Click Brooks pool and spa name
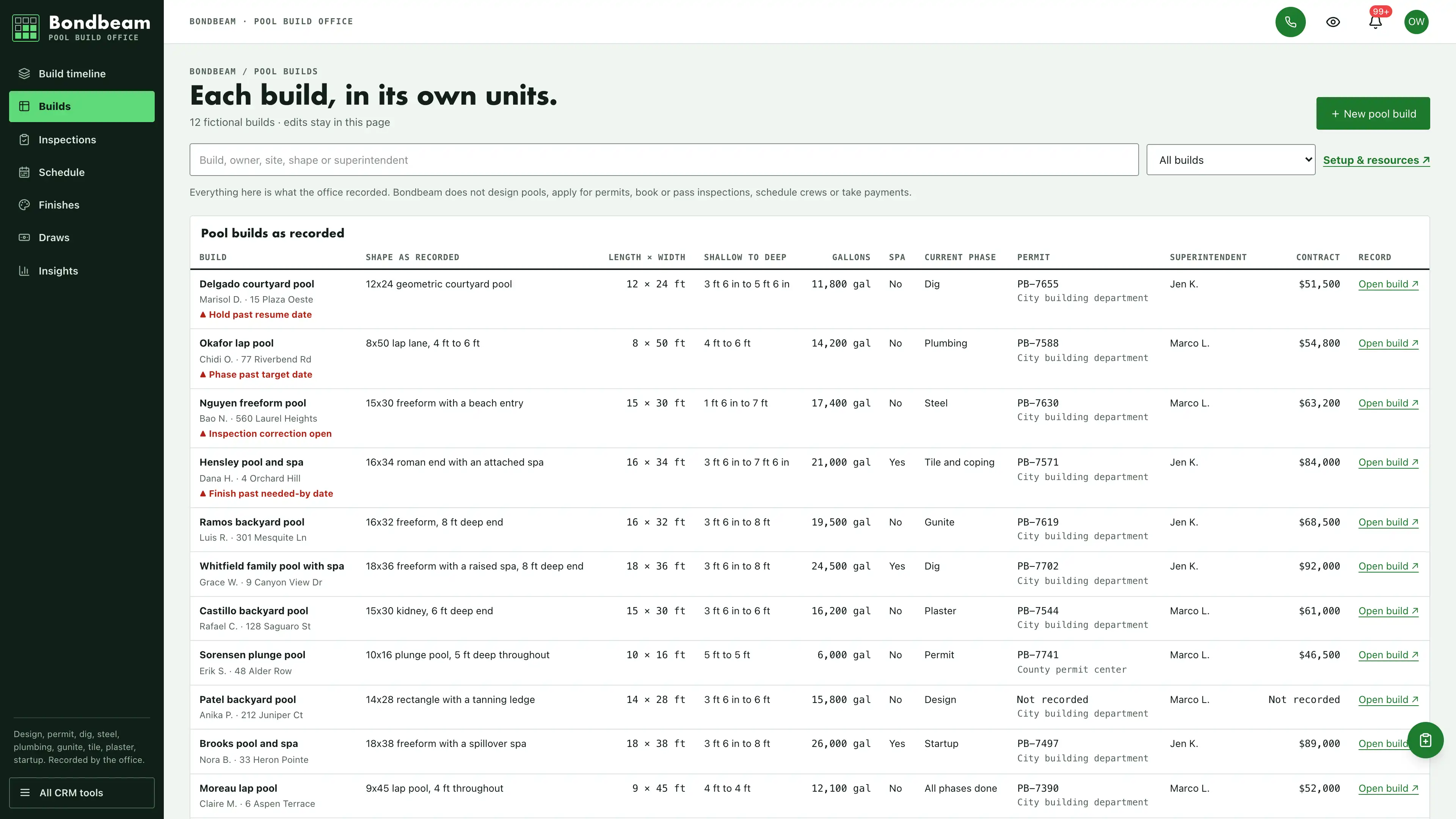The height and width of the screenshot is (819, 1456). pyautogui.click(x=249, y=744)
